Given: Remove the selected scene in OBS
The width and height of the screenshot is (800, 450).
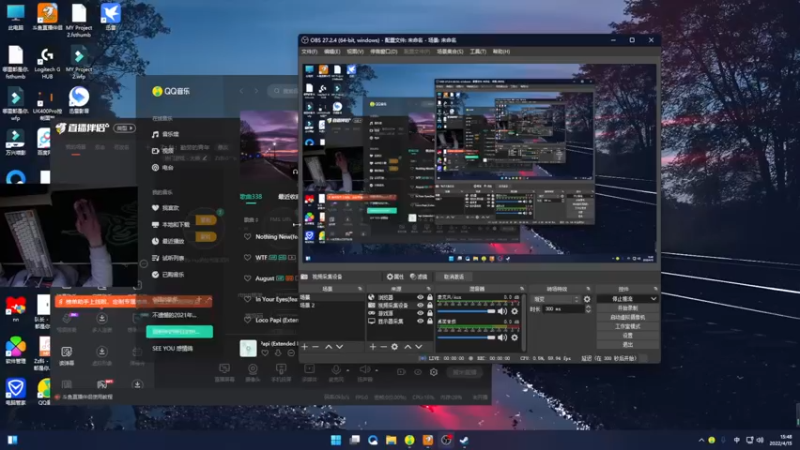Looking at the screenshot, I should coord(315,346).
